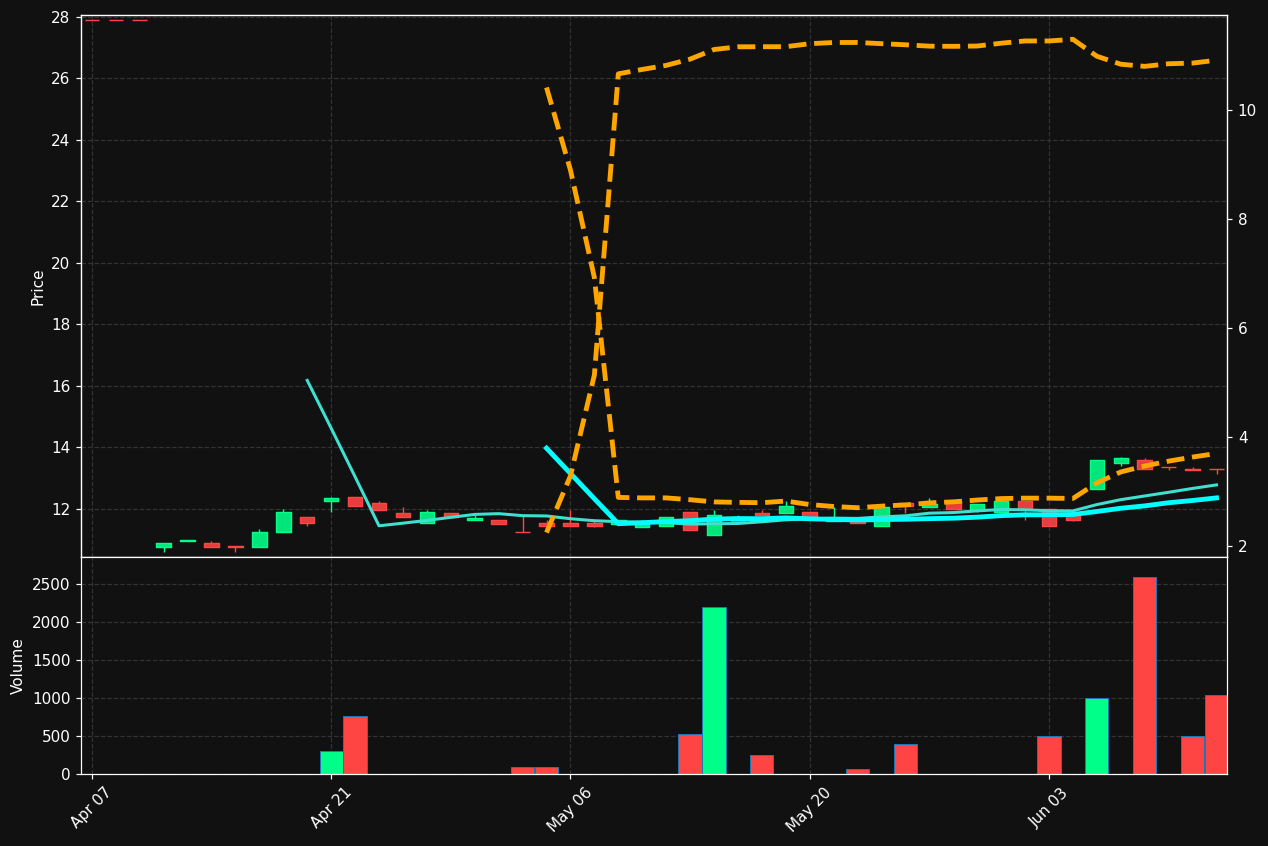Select the 'May 20' x-axis label
This screenshot has height=846, width=1268.
[x=808, y=809]
